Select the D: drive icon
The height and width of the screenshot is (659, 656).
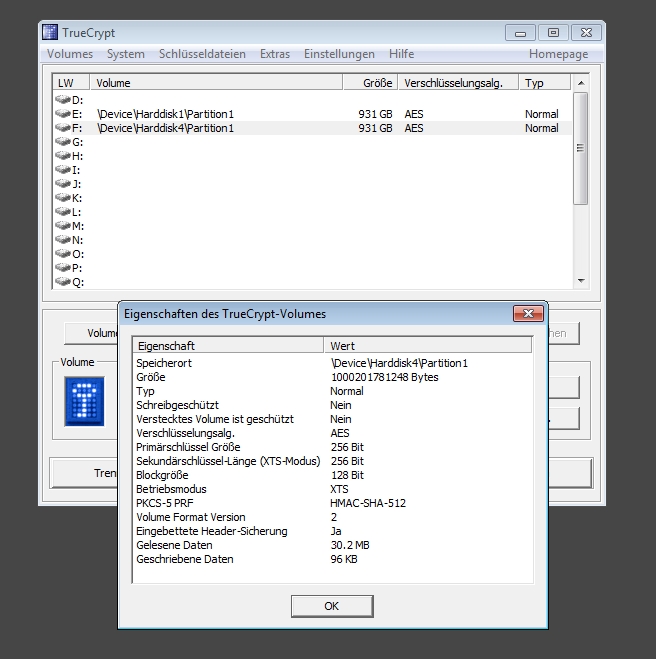(x=63, y=100)
